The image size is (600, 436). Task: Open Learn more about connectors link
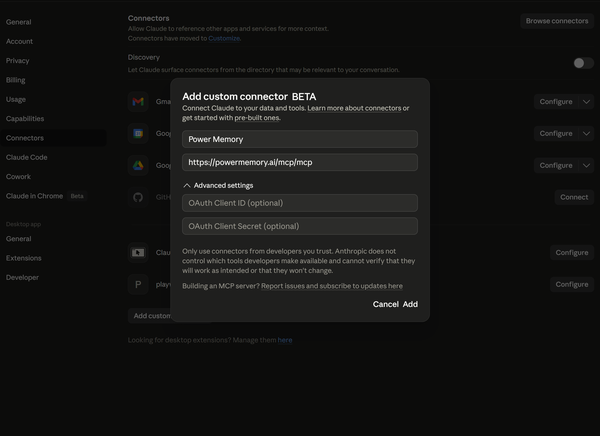coord(354,108)
